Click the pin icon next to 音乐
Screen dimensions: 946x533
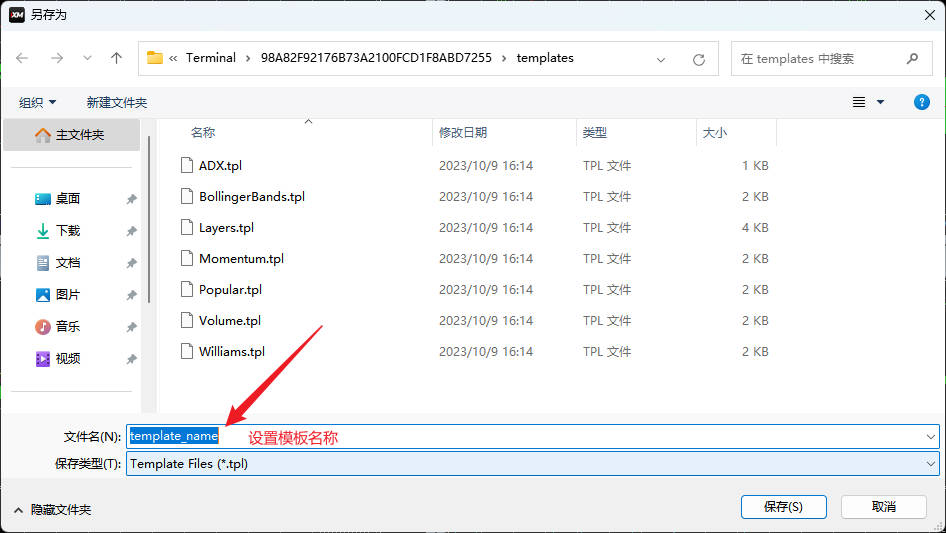click(x=131, y=327)
